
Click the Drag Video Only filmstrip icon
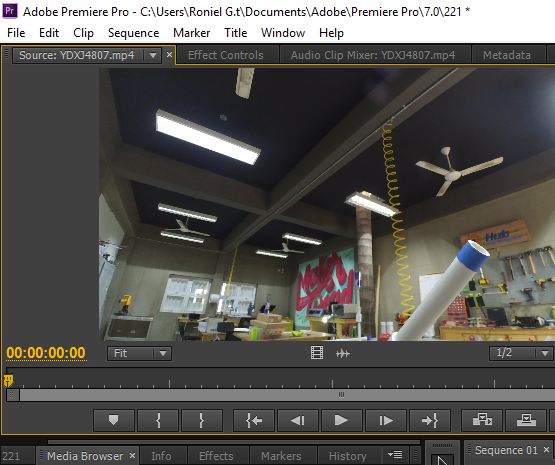tap(317, 353)
